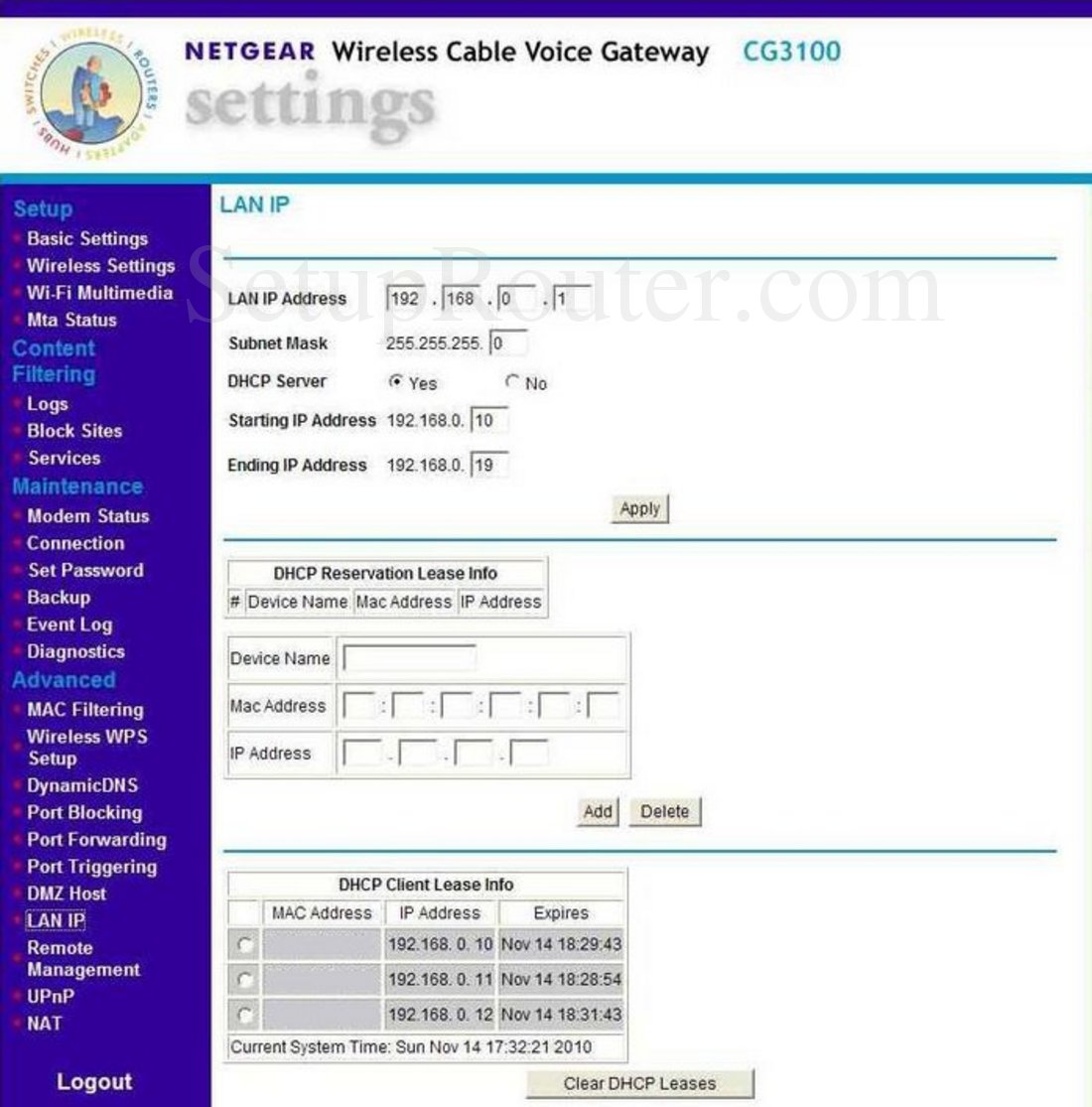Viewport: 1092px width, 1107px height.
Task: Open Wireless Settings page
Action: point(101,265)
